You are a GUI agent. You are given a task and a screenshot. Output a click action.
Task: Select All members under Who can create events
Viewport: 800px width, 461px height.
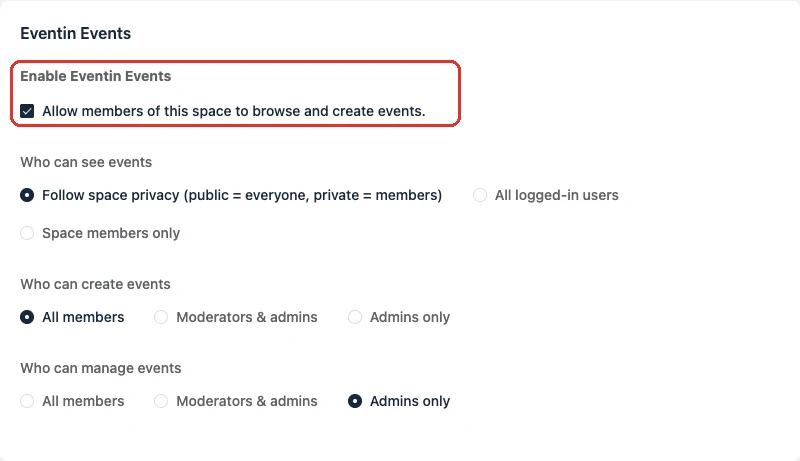point(27,317)
